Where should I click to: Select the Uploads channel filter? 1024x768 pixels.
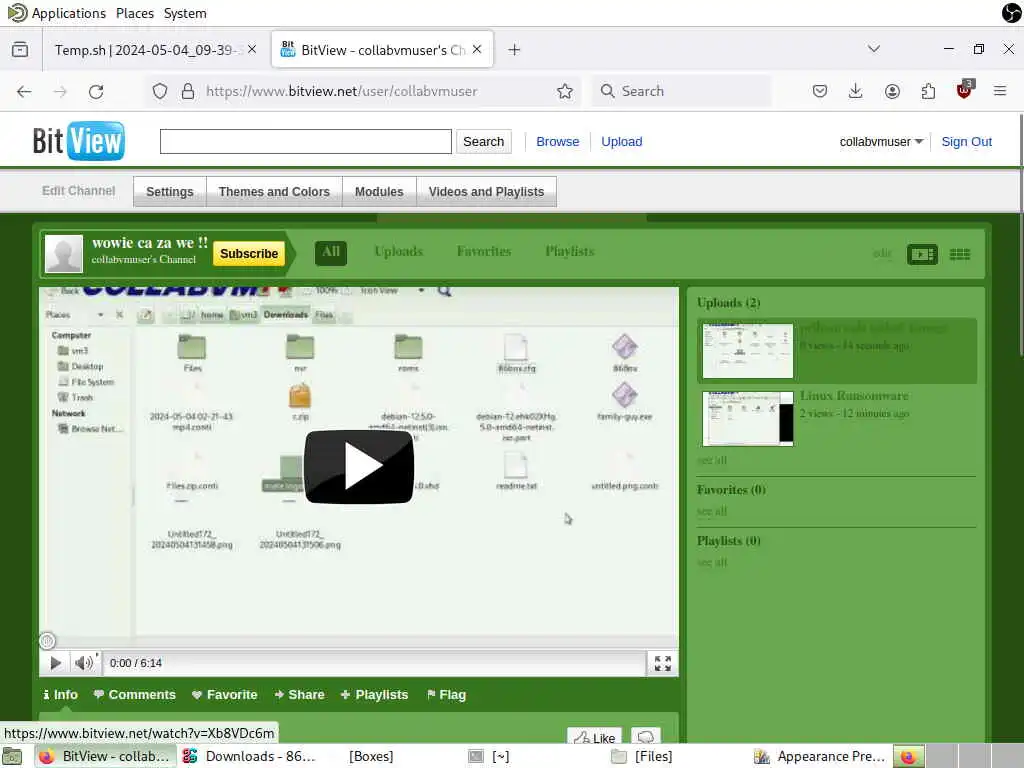point(398,251)
